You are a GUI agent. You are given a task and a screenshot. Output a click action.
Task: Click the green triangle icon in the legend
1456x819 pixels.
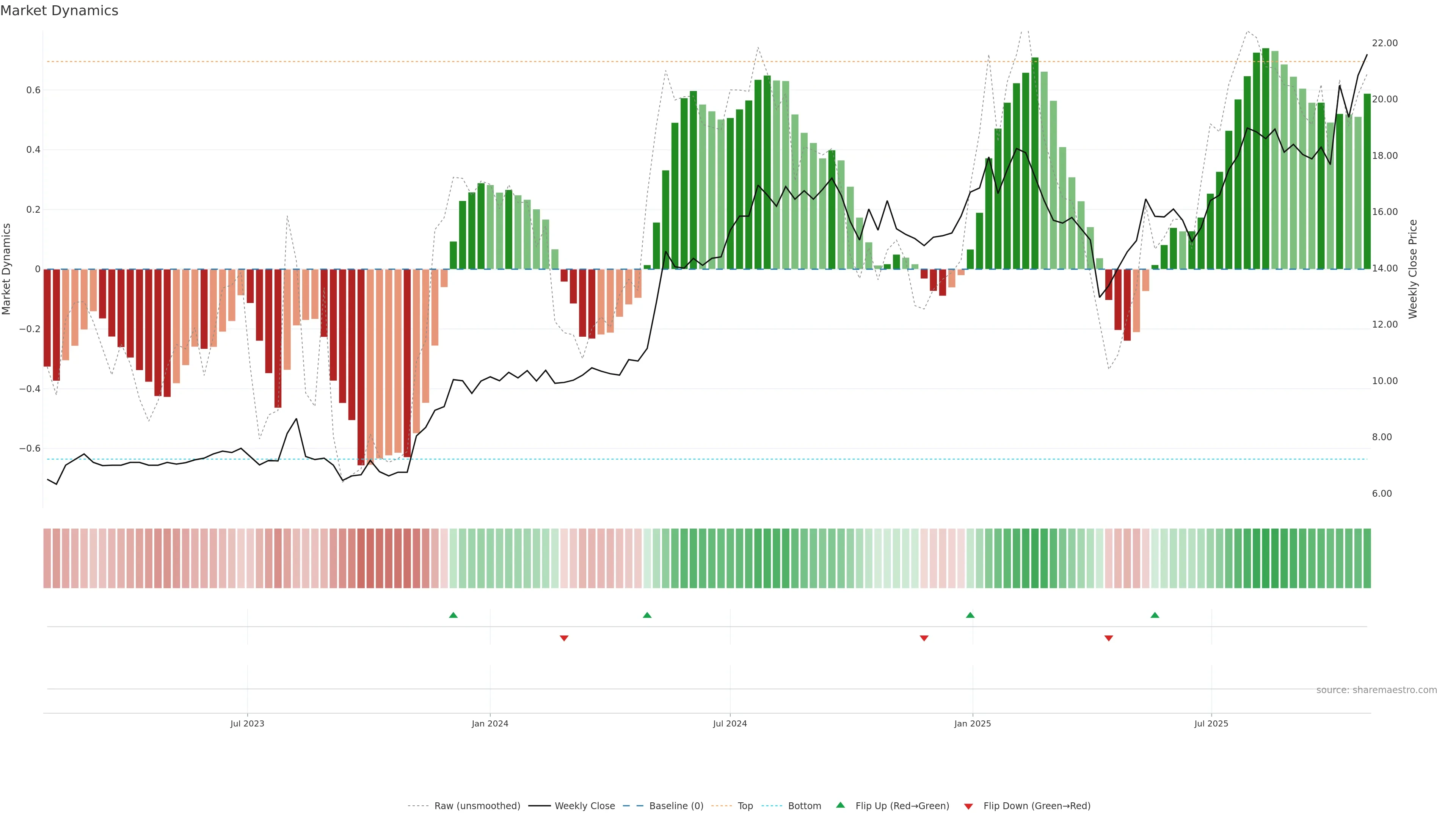point(841,805)
